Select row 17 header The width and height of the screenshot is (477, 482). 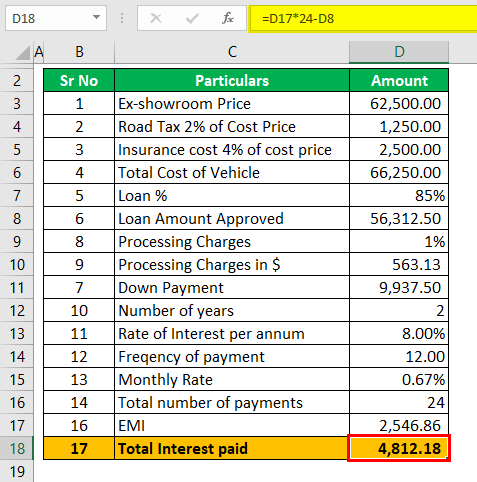click(17, 426)
